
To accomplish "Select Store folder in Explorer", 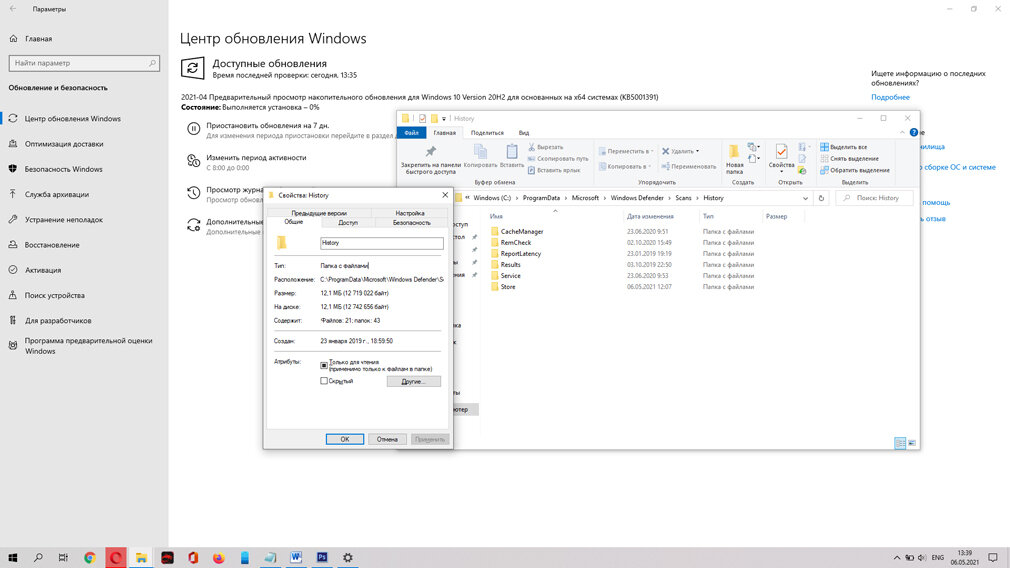I will [508, 287].
